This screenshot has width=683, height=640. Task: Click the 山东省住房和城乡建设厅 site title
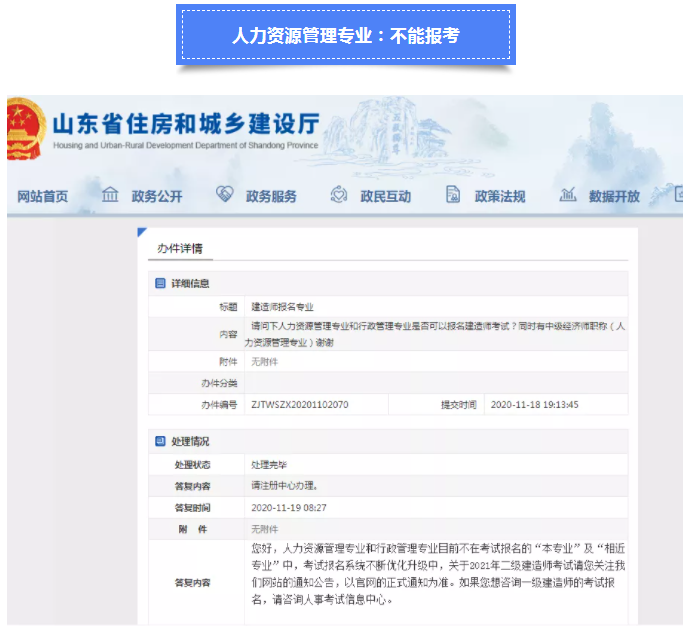[x=185, y=124]
